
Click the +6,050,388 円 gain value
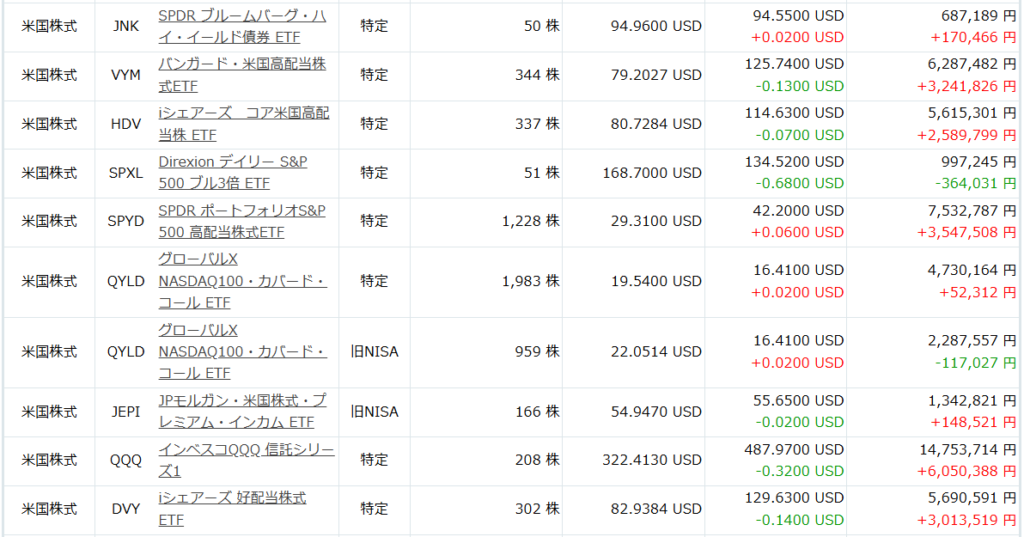point(967,472)
